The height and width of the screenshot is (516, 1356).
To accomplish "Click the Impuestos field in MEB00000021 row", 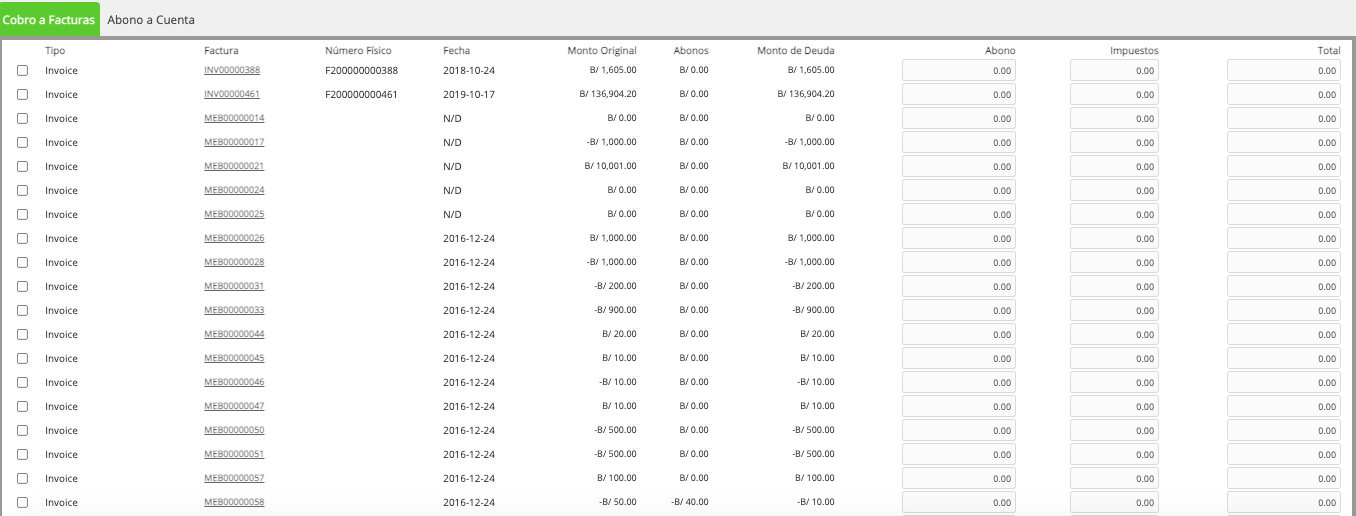I will point(1115,167).
